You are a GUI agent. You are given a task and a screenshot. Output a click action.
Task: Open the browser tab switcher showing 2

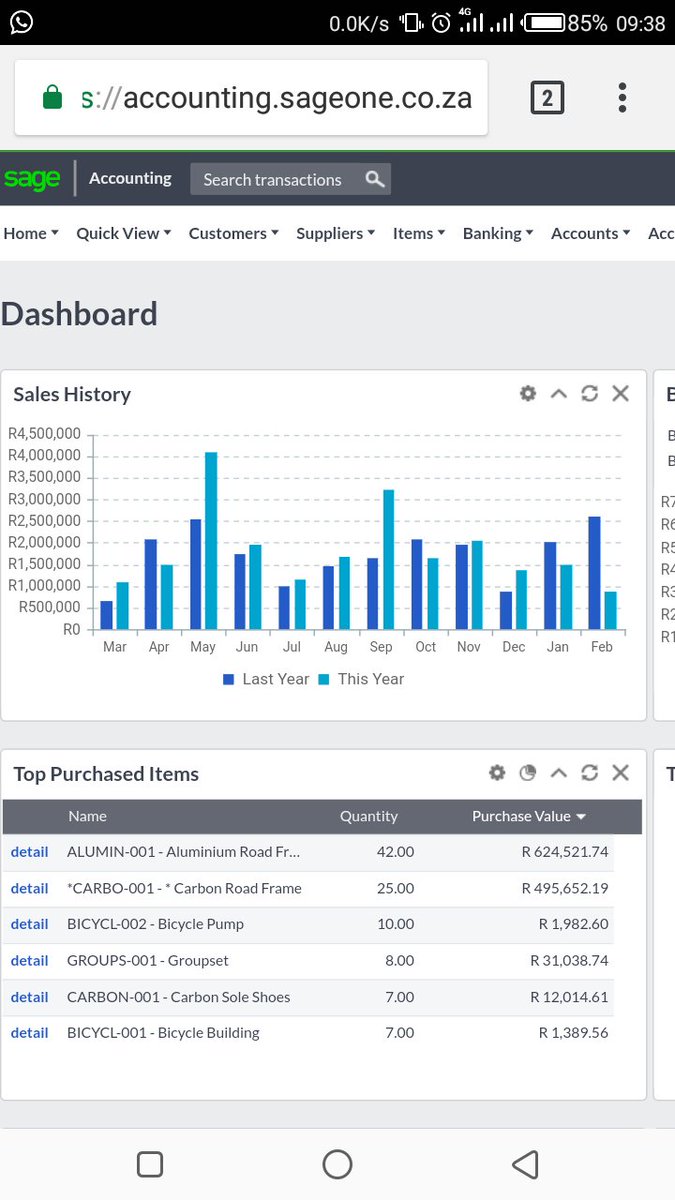(547, 98)
